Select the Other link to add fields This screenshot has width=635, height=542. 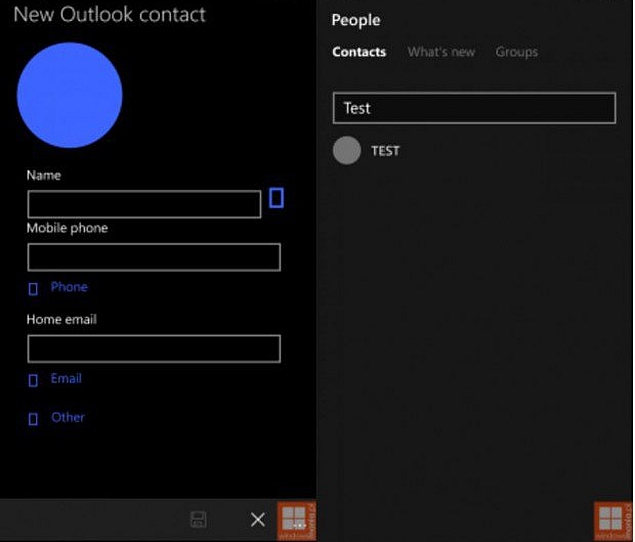tap(68, 418)
